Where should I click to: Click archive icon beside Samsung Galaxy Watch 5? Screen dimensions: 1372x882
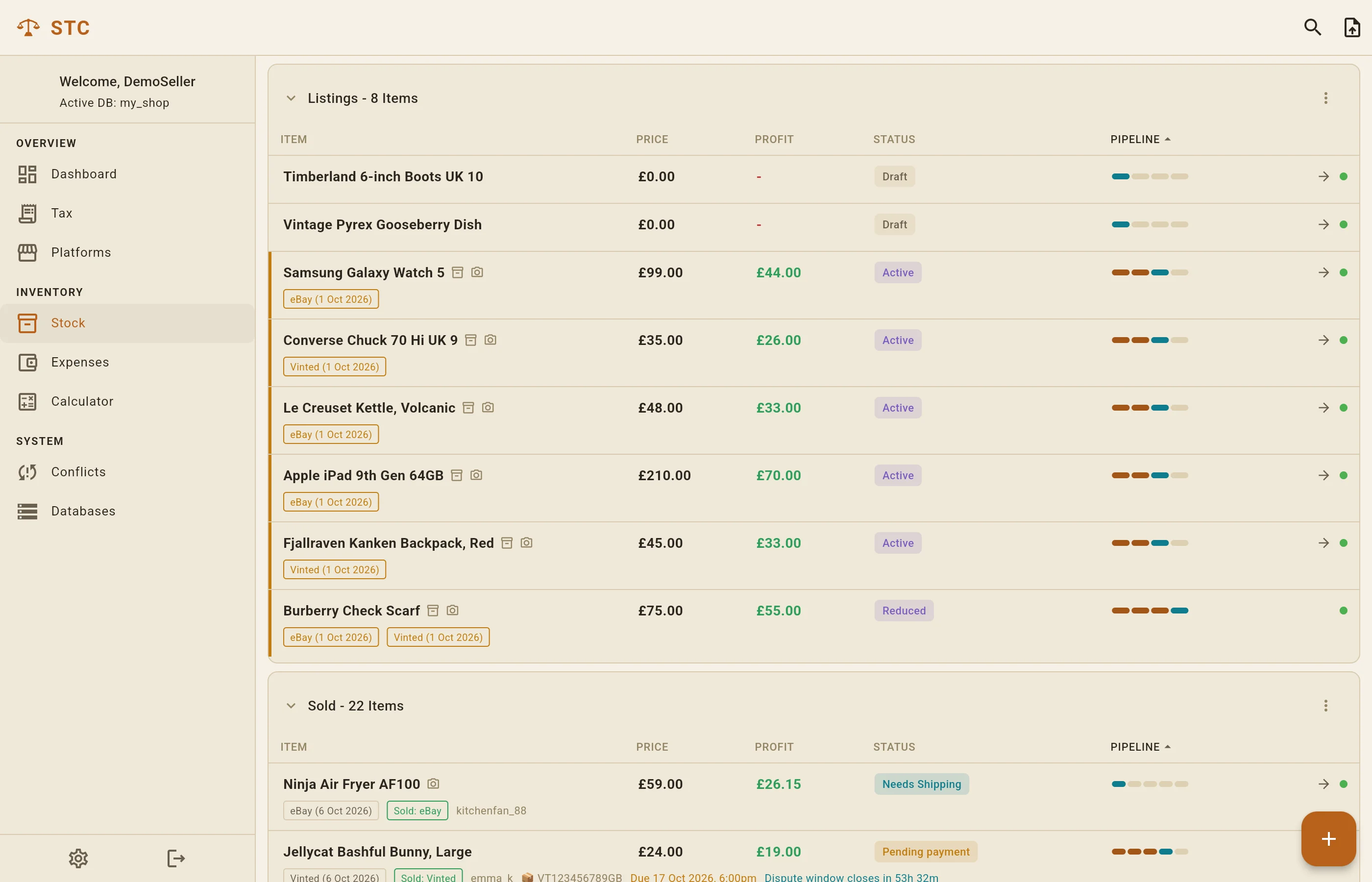coord(457,272)
